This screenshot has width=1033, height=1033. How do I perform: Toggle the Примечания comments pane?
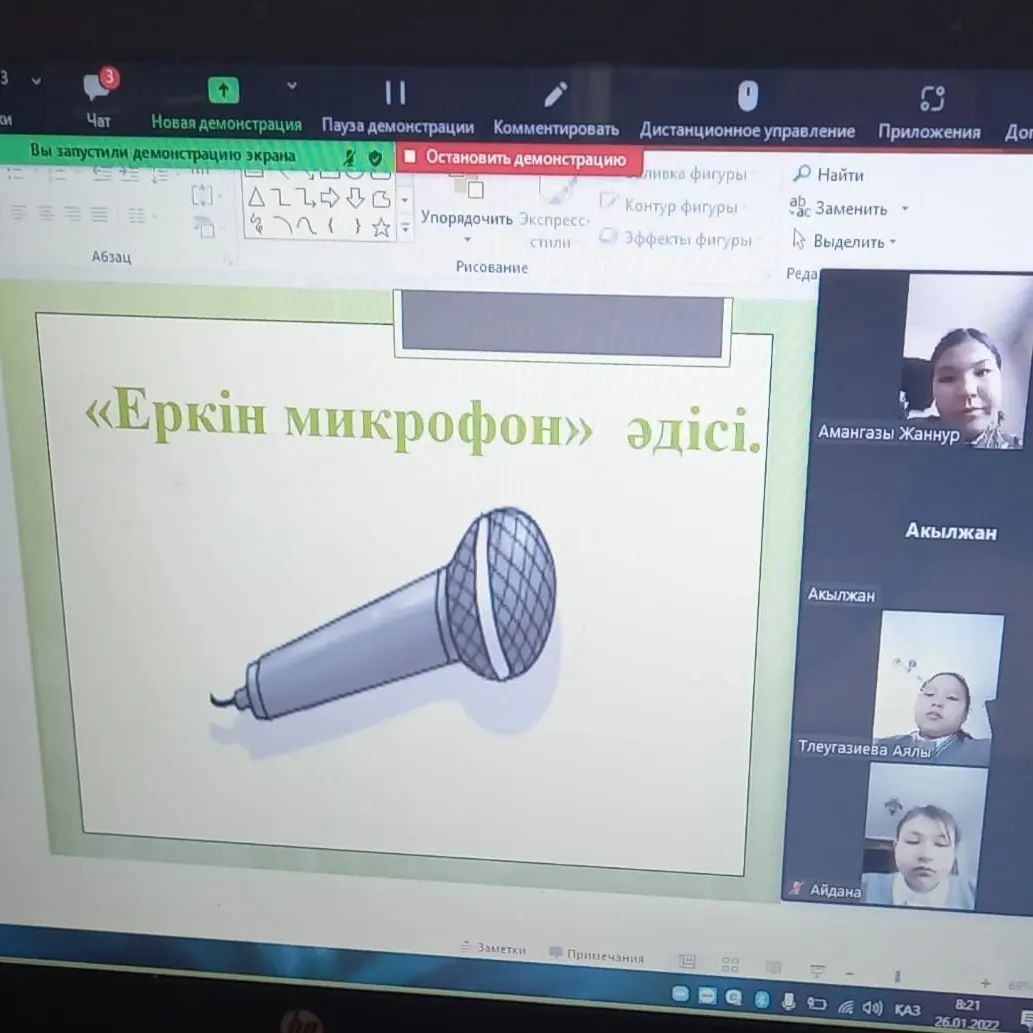(x=596, y=955)
